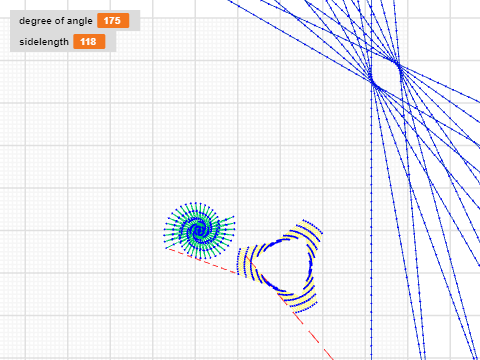Click the 'degree of angle' label text
Viewport: 480px width, 360px height.
56,21
